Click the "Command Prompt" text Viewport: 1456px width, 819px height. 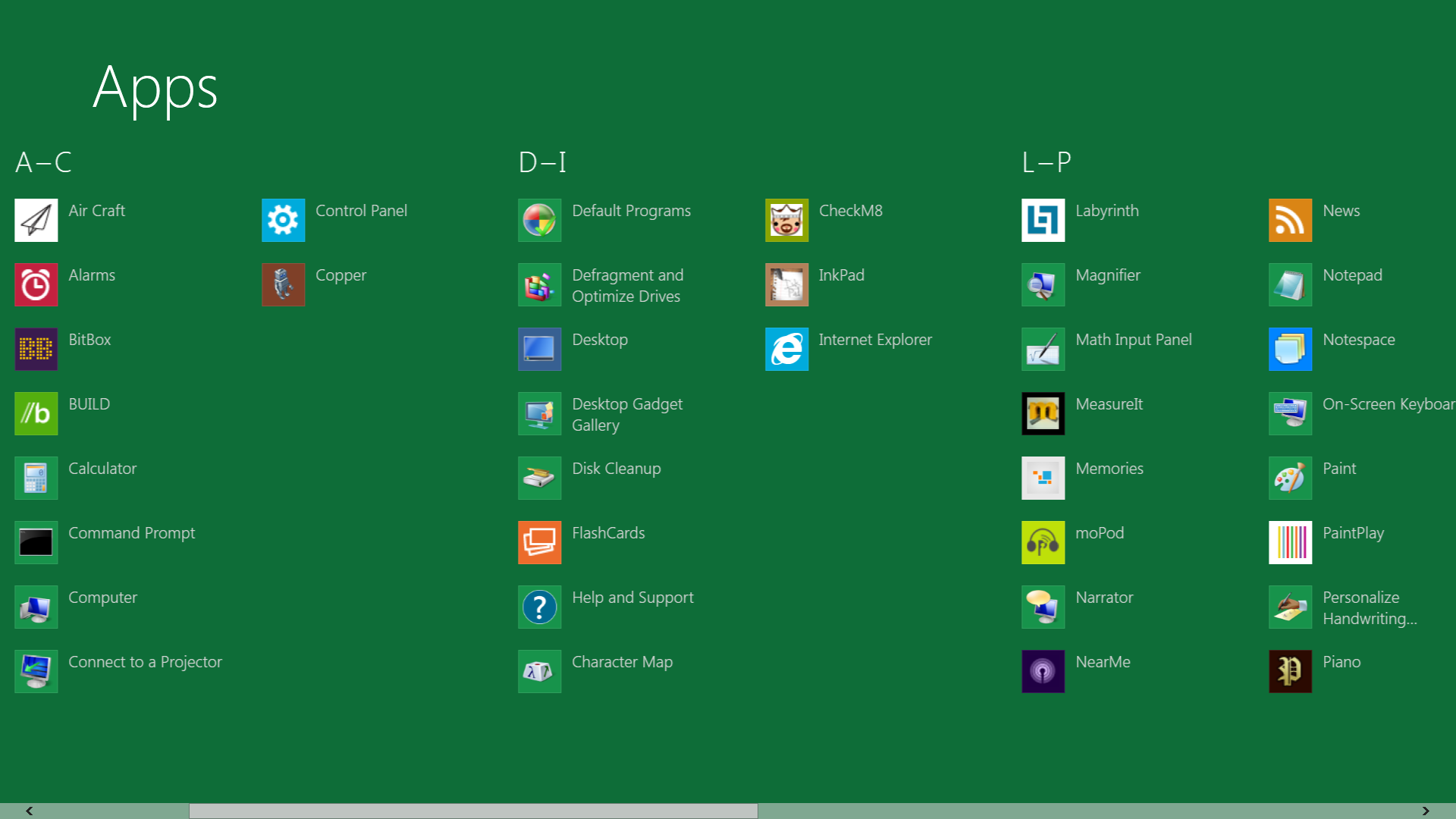point(132,533)
